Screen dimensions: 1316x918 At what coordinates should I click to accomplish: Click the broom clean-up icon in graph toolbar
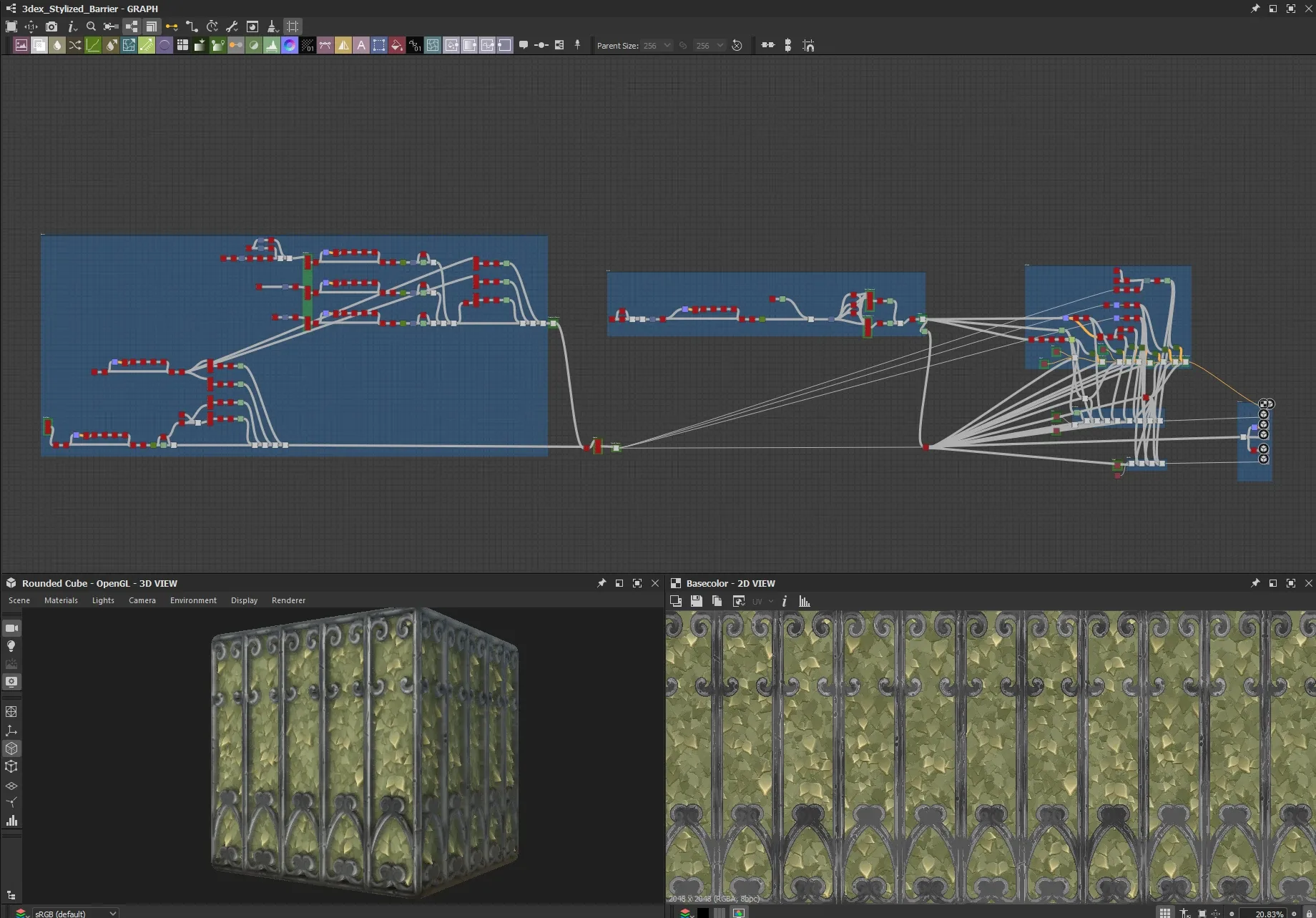(x=272, y=26)
